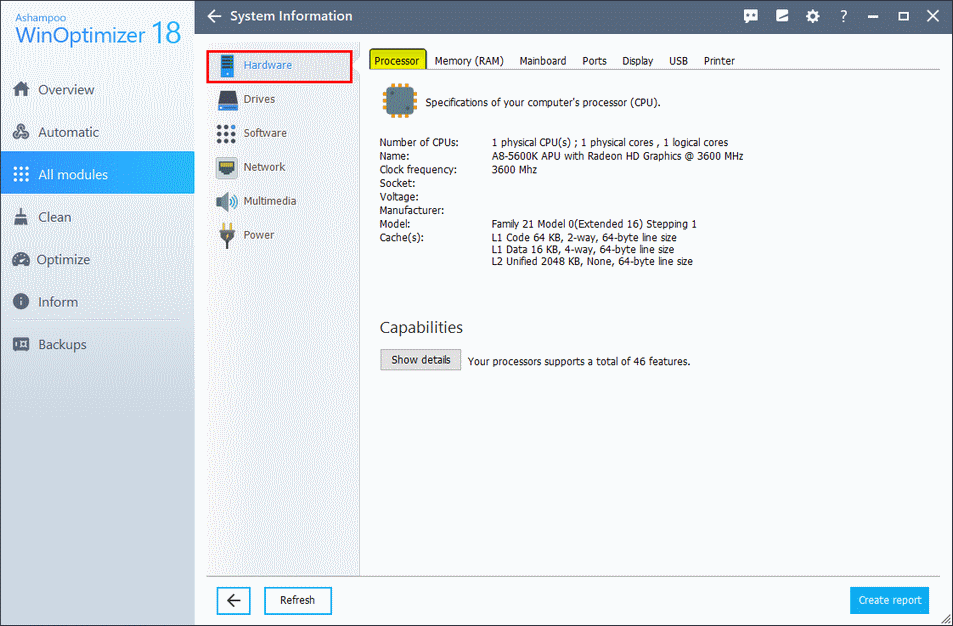Click the Refresh button
The width and height of the screenshot is (953, 626).
[x=298, y=600]
